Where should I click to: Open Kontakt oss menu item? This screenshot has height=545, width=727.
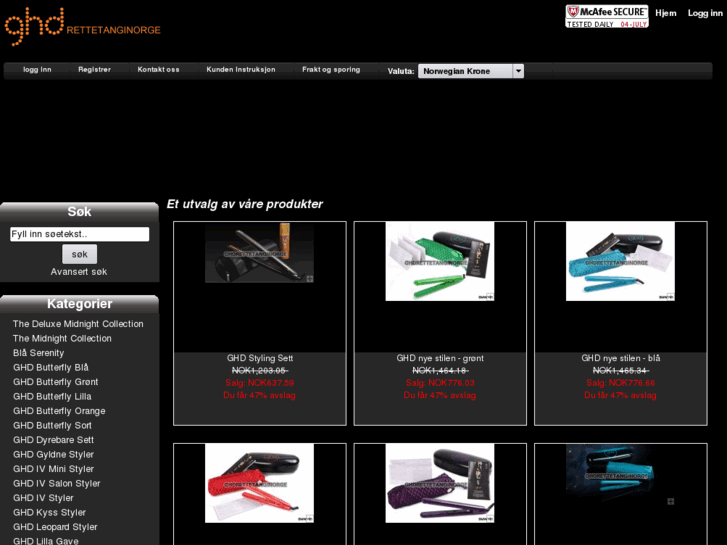click(158, 70)
